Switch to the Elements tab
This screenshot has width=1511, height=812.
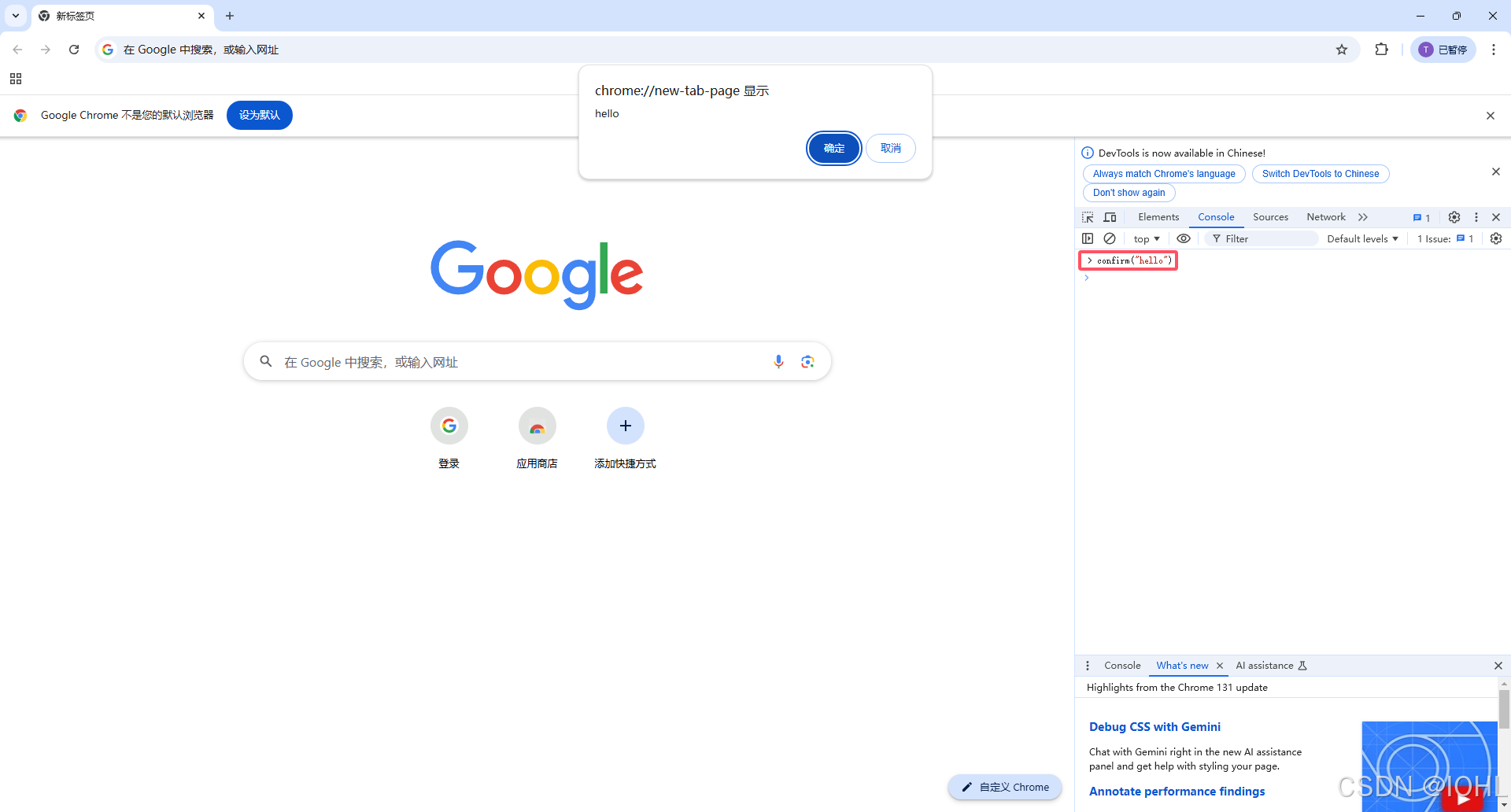[1158, 217]
